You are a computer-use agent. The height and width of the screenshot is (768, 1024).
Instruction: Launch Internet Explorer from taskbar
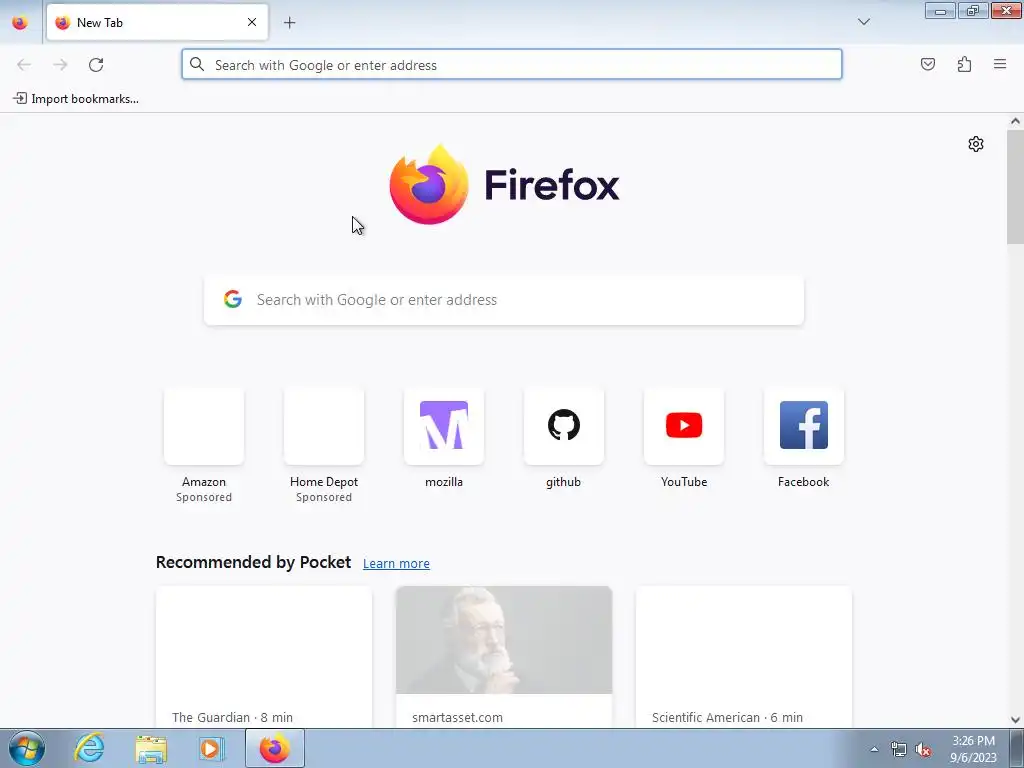click(89, 748)
